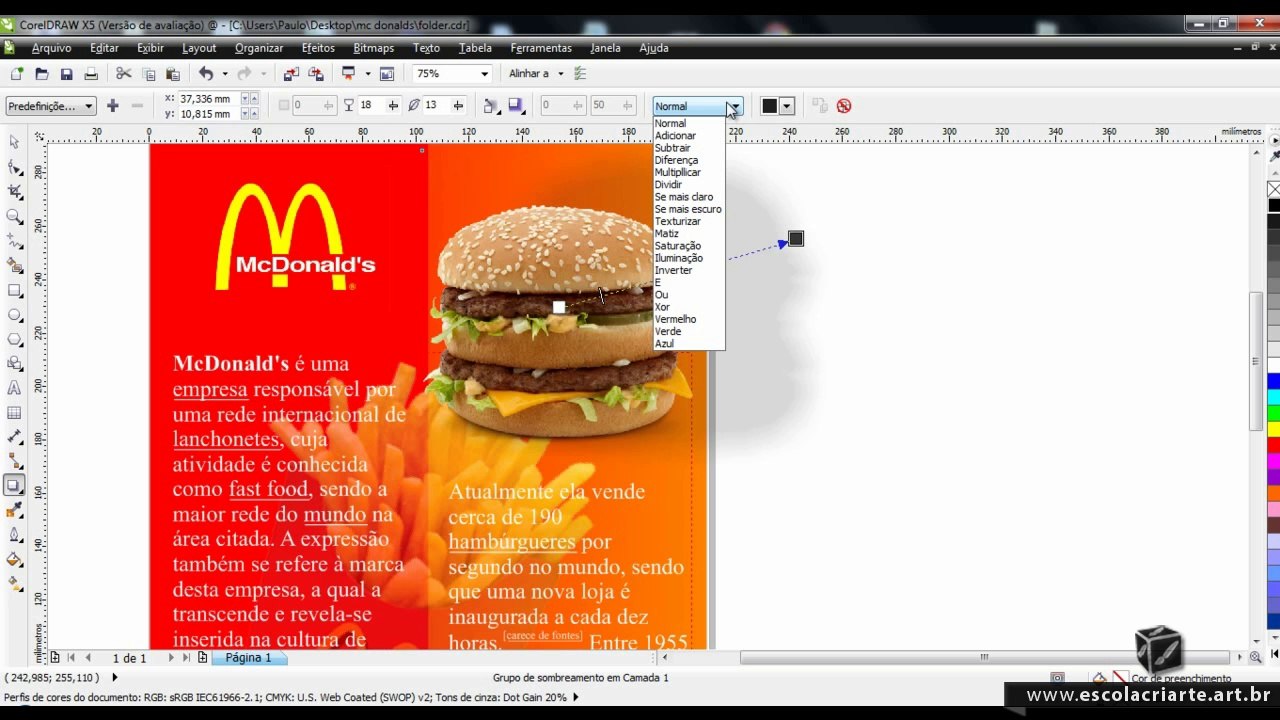Expand the Alinhar a snap dropdown
The width and height of the screenshot is (1280, 720).
click(560, 74)
